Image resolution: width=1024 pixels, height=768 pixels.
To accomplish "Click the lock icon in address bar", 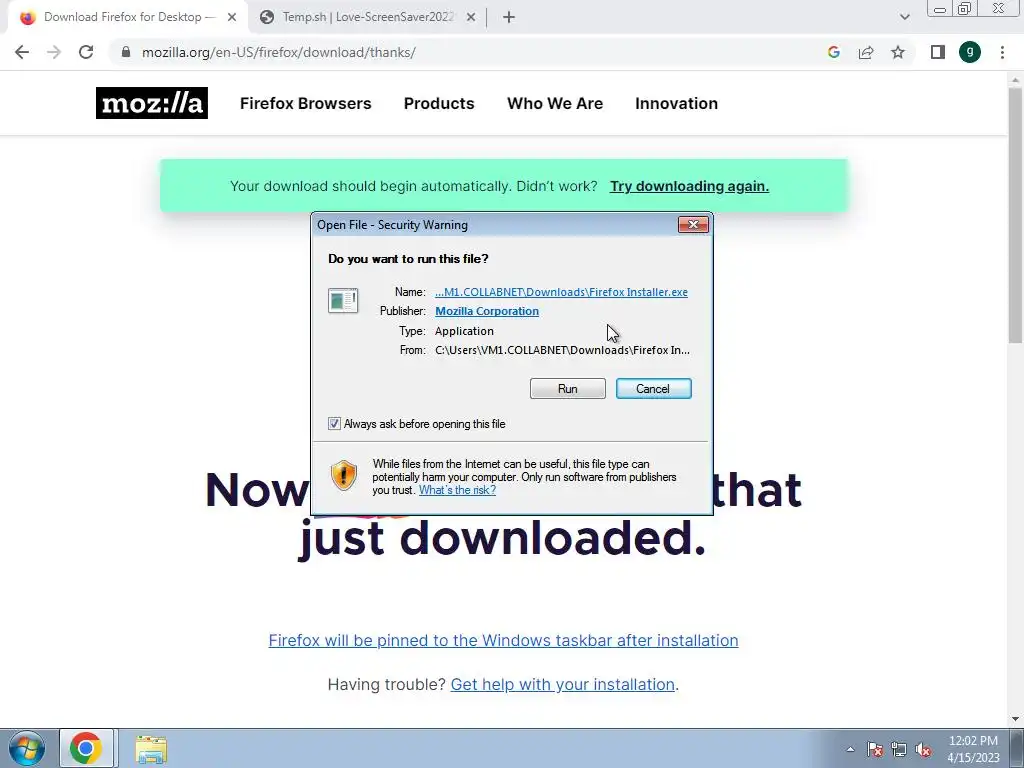I will click(126, 52).
